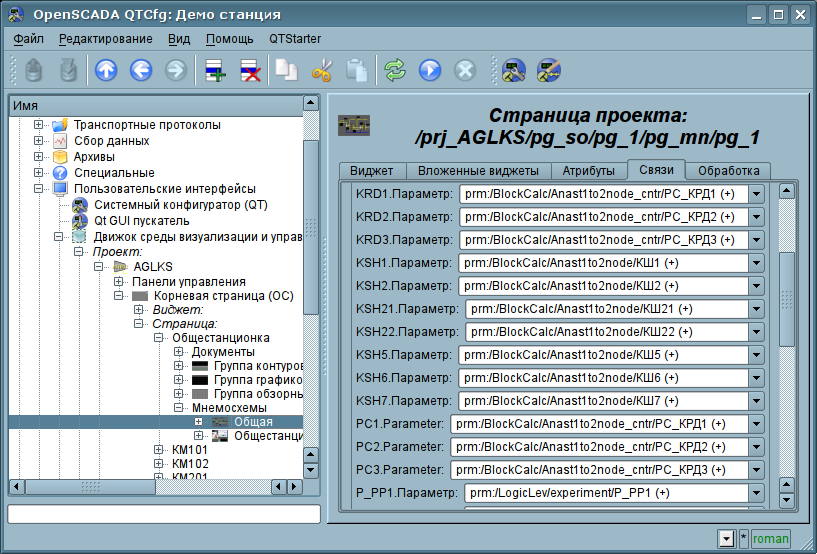817x554 pixels.
Task: Open the P_PP1.Параметр dropdown list
Action: pyautogui.click(x=756, y=493)
